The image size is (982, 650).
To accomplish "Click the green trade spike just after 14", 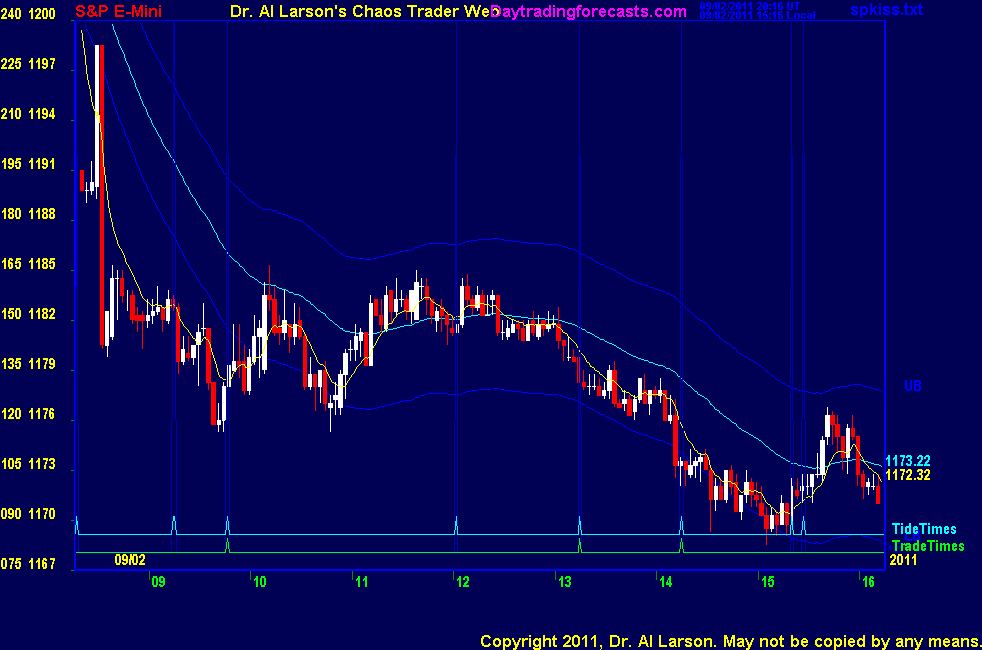I will click(x=681, y=545).
